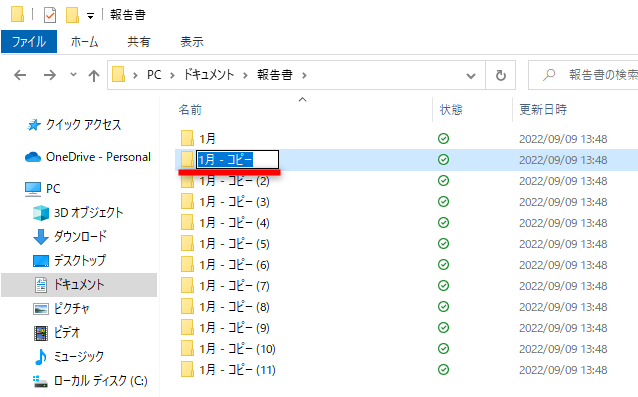Open the address bar history dropdown
The image size is (638, 397).
point(471,76)
